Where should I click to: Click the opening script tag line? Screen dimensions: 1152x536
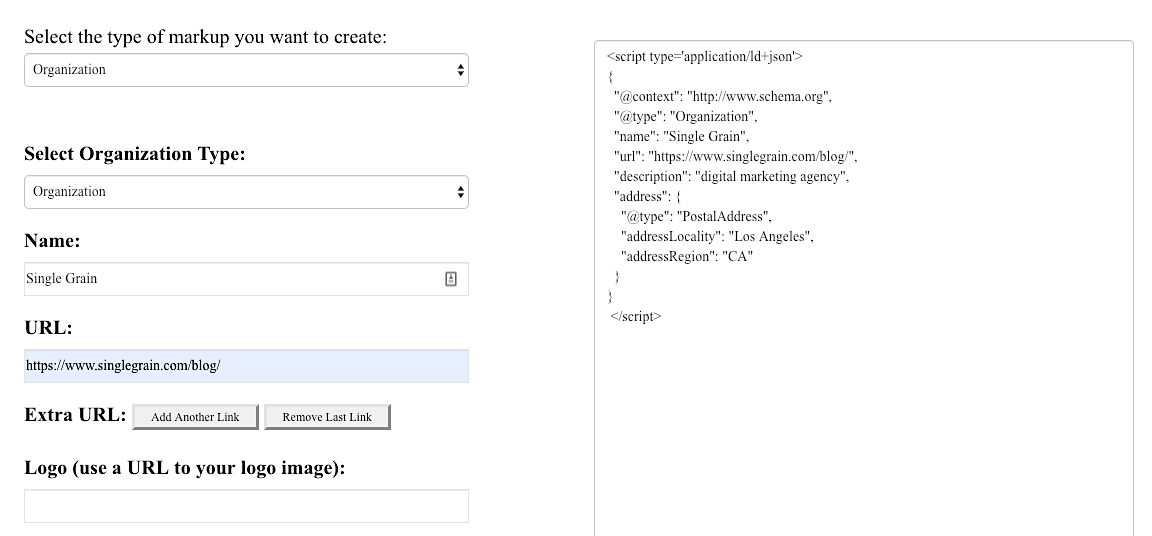pyautogui.click(x=705, y=57)
